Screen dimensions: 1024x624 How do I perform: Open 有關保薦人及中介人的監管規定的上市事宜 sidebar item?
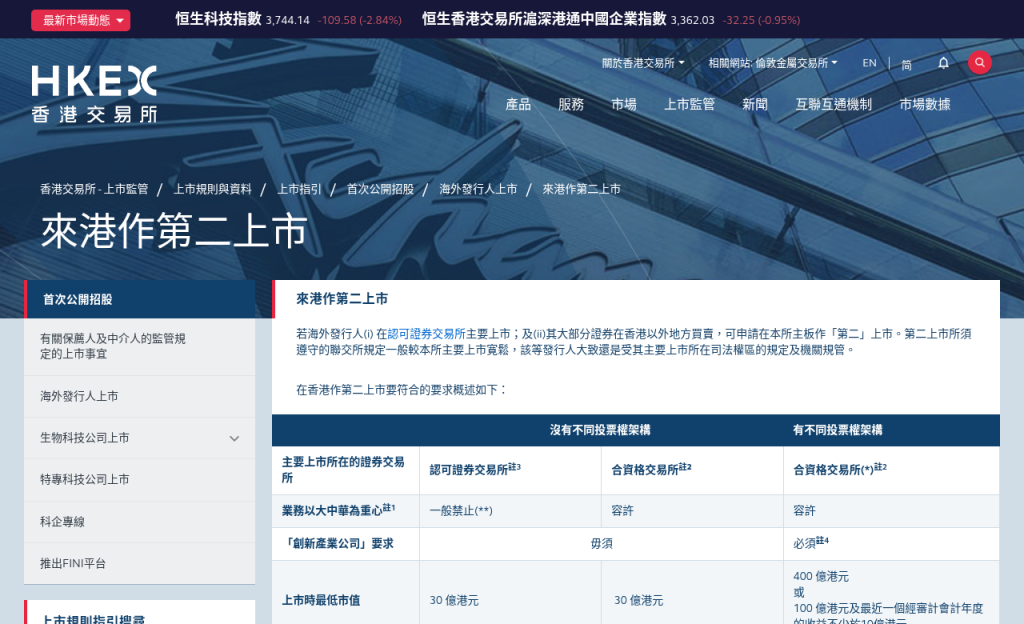click(x=140, y=347)
